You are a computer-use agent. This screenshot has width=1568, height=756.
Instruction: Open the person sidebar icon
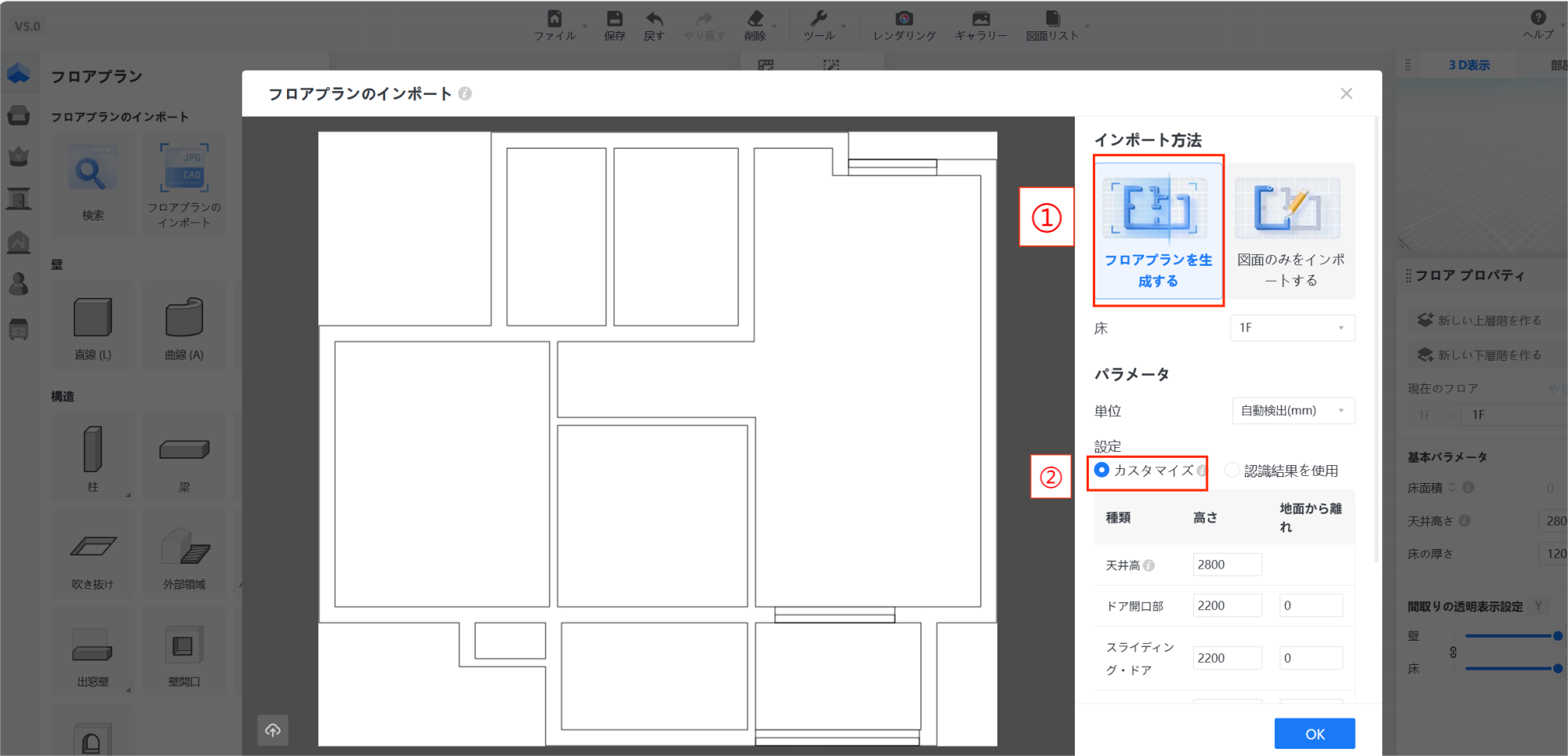(x=19, y=284)
